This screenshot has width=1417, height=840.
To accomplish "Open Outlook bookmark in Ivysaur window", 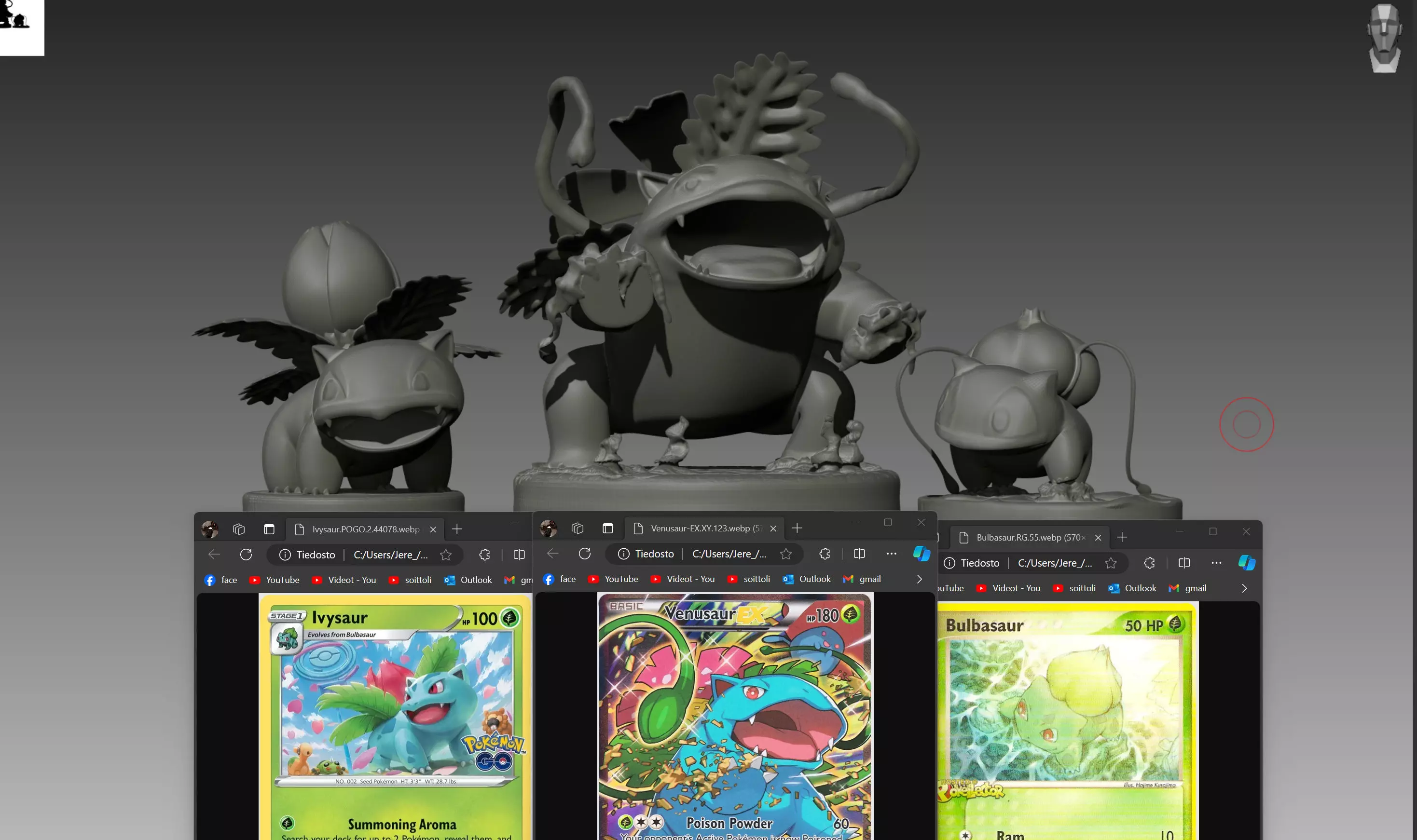I will click(x=468, y=580).
